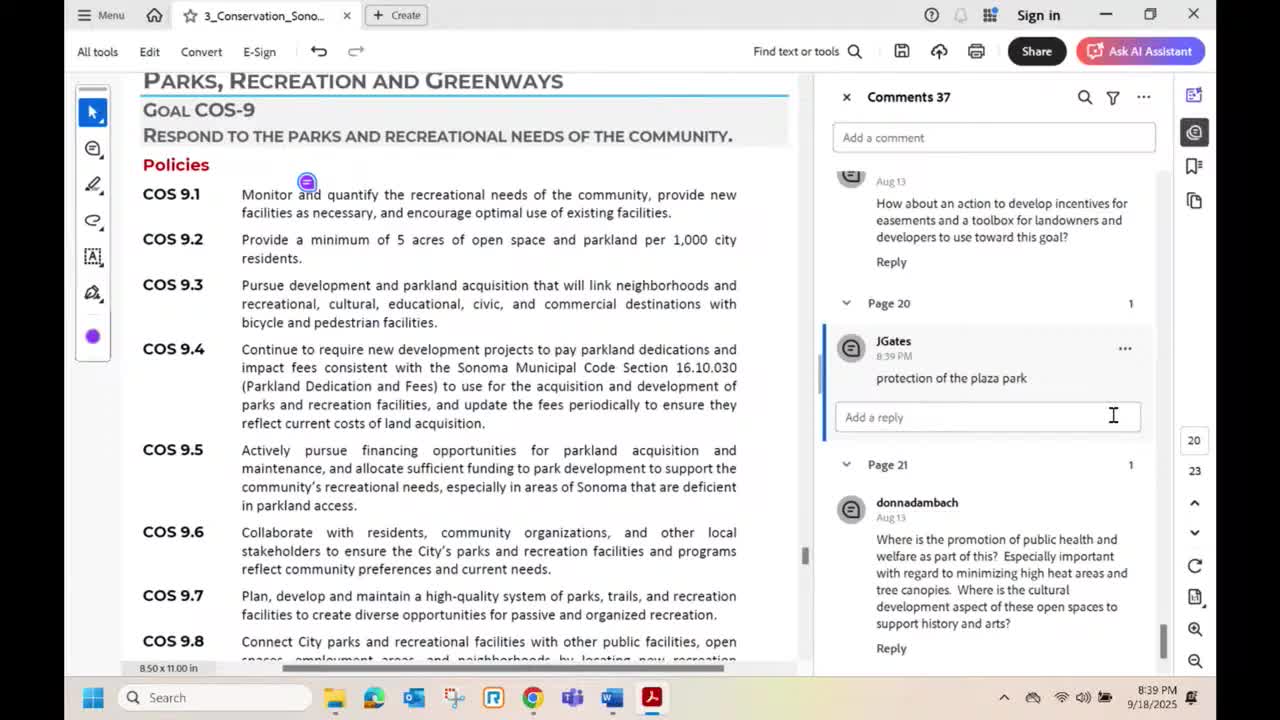1280x720 pixels.
Task: Click Reply under donnadambach comment
Action: coord(891,648)
